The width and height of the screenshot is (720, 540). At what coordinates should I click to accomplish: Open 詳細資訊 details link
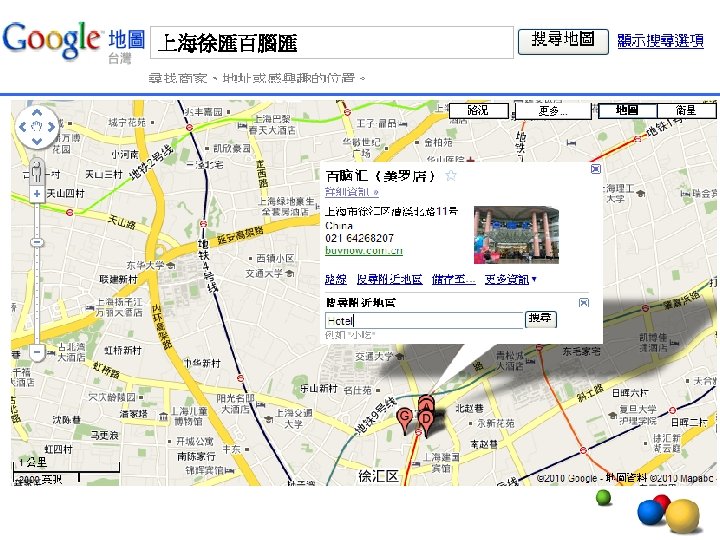[x=352, y=192]
